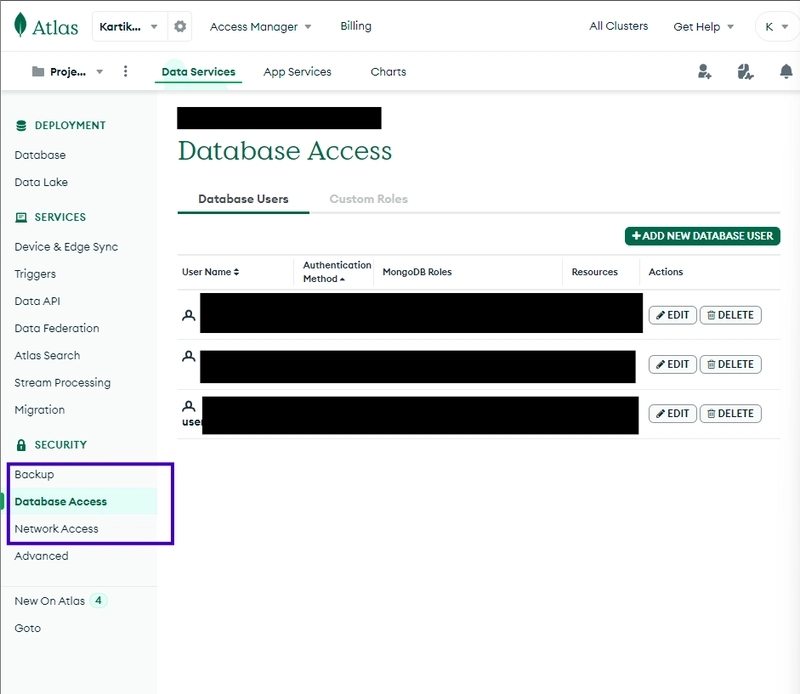Open Data API in the sidebar
The width and height of the screenshot is (800, 694).
point(37,301)
